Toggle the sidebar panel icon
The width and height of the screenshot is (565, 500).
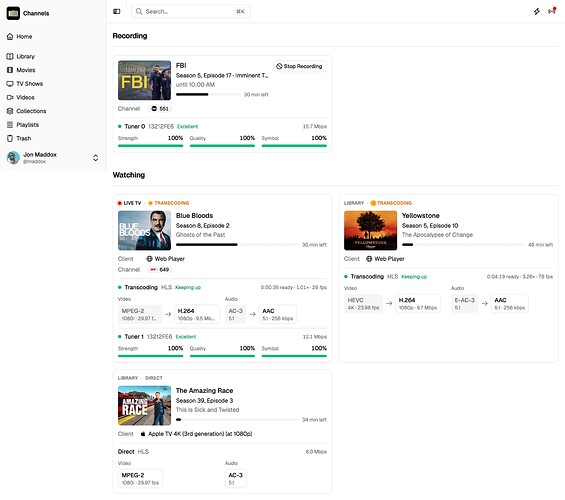click(117, 12)
